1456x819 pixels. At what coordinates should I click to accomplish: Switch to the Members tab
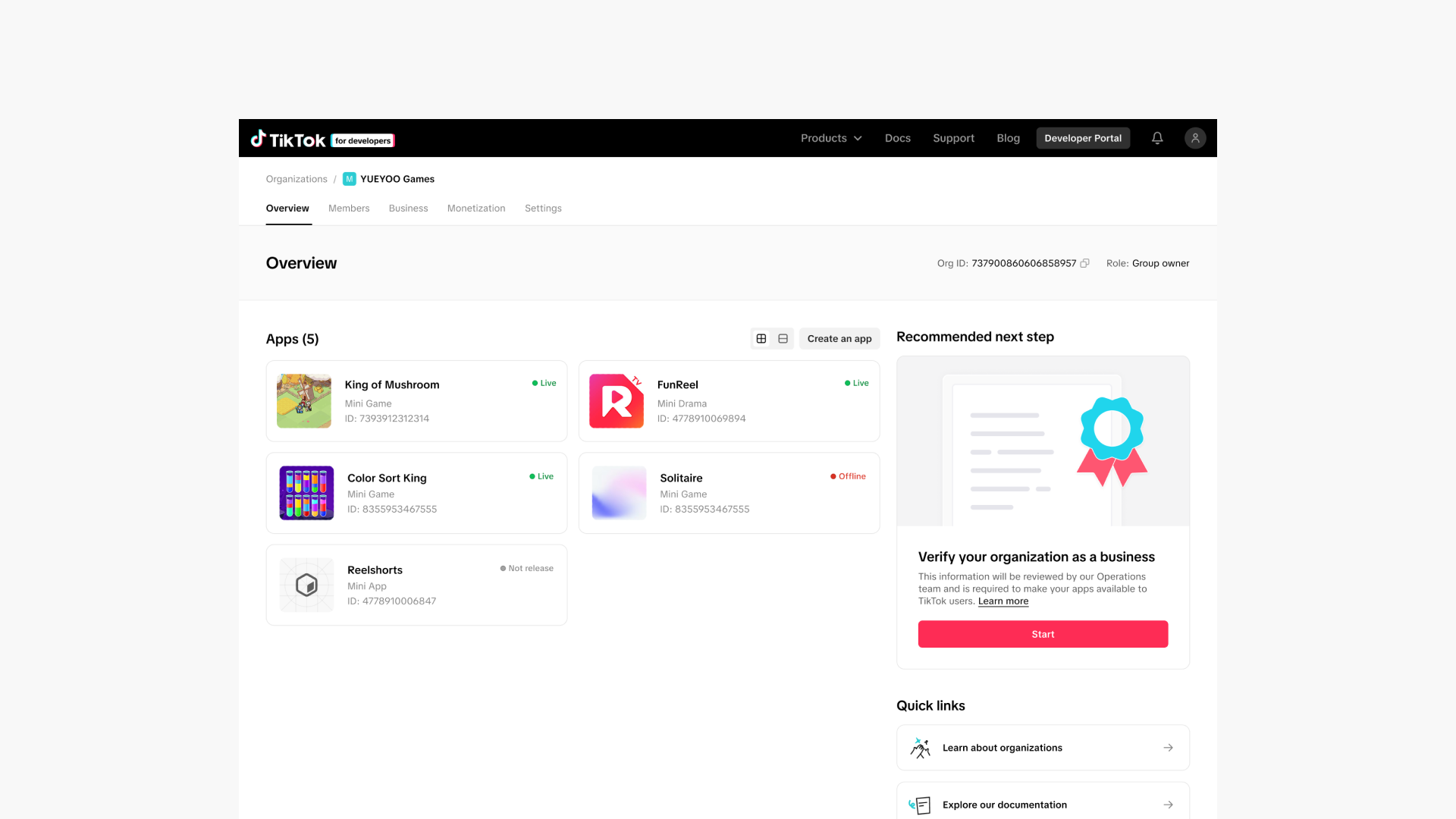[x=349, y=209]
